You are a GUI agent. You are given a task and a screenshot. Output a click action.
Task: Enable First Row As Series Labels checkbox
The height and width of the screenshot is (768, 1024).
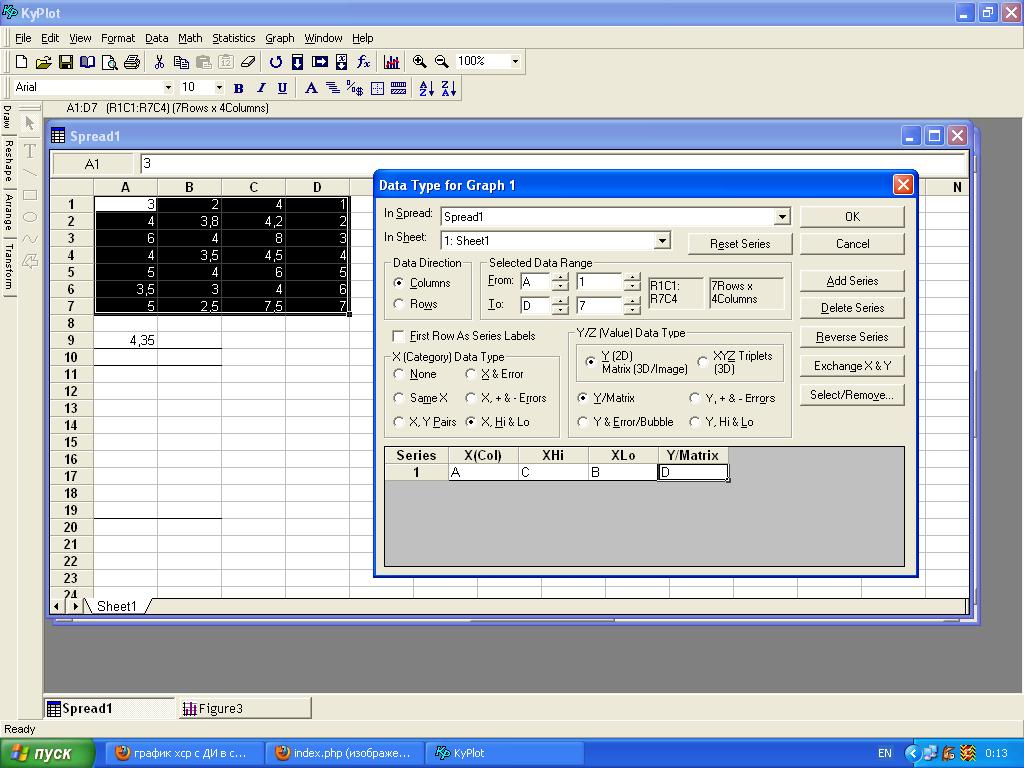pos(399,336)
